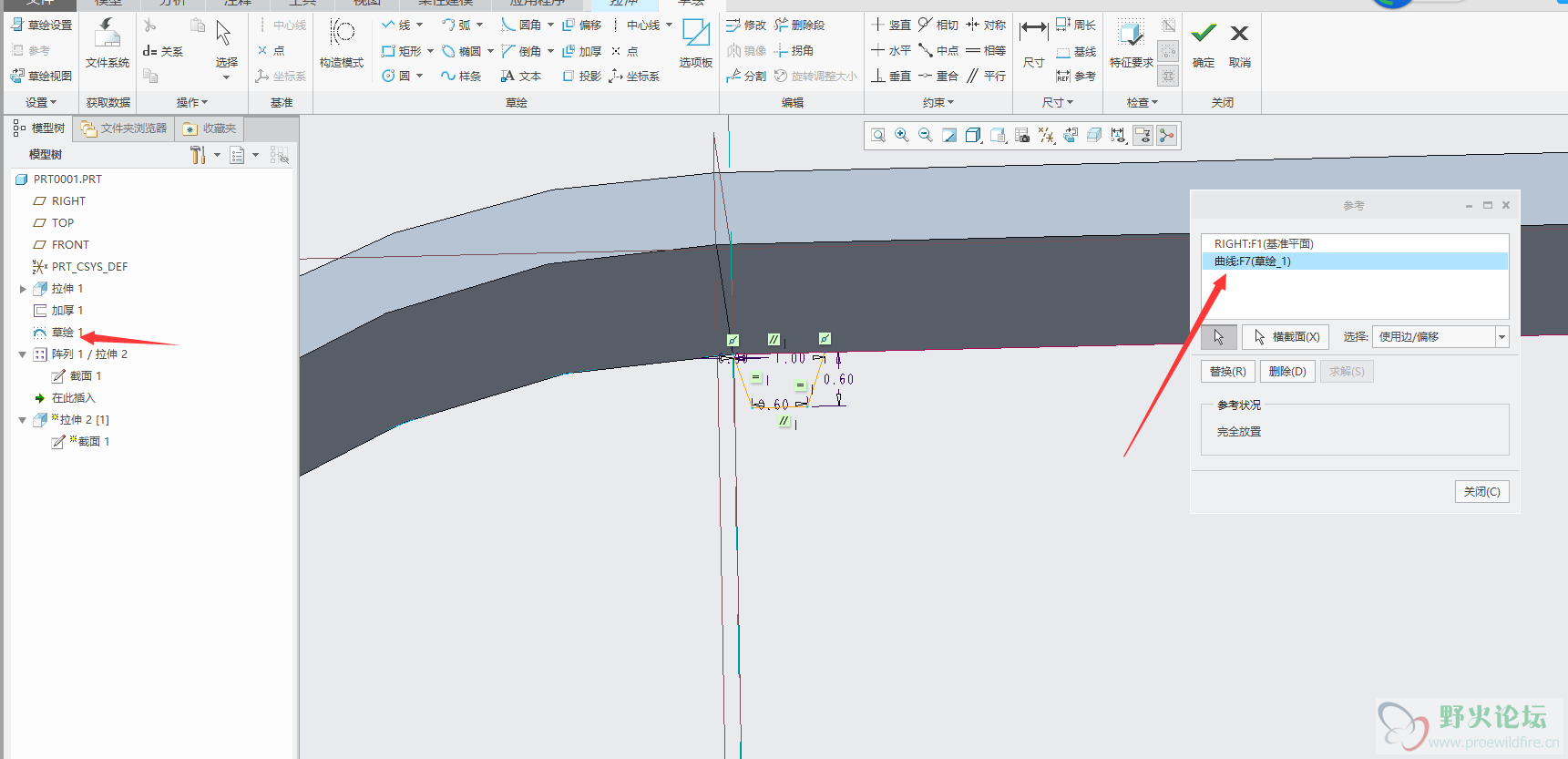Open the 收藏夹 favorites tab
This screenshot has height=759, width=1568.
(210, 128)
